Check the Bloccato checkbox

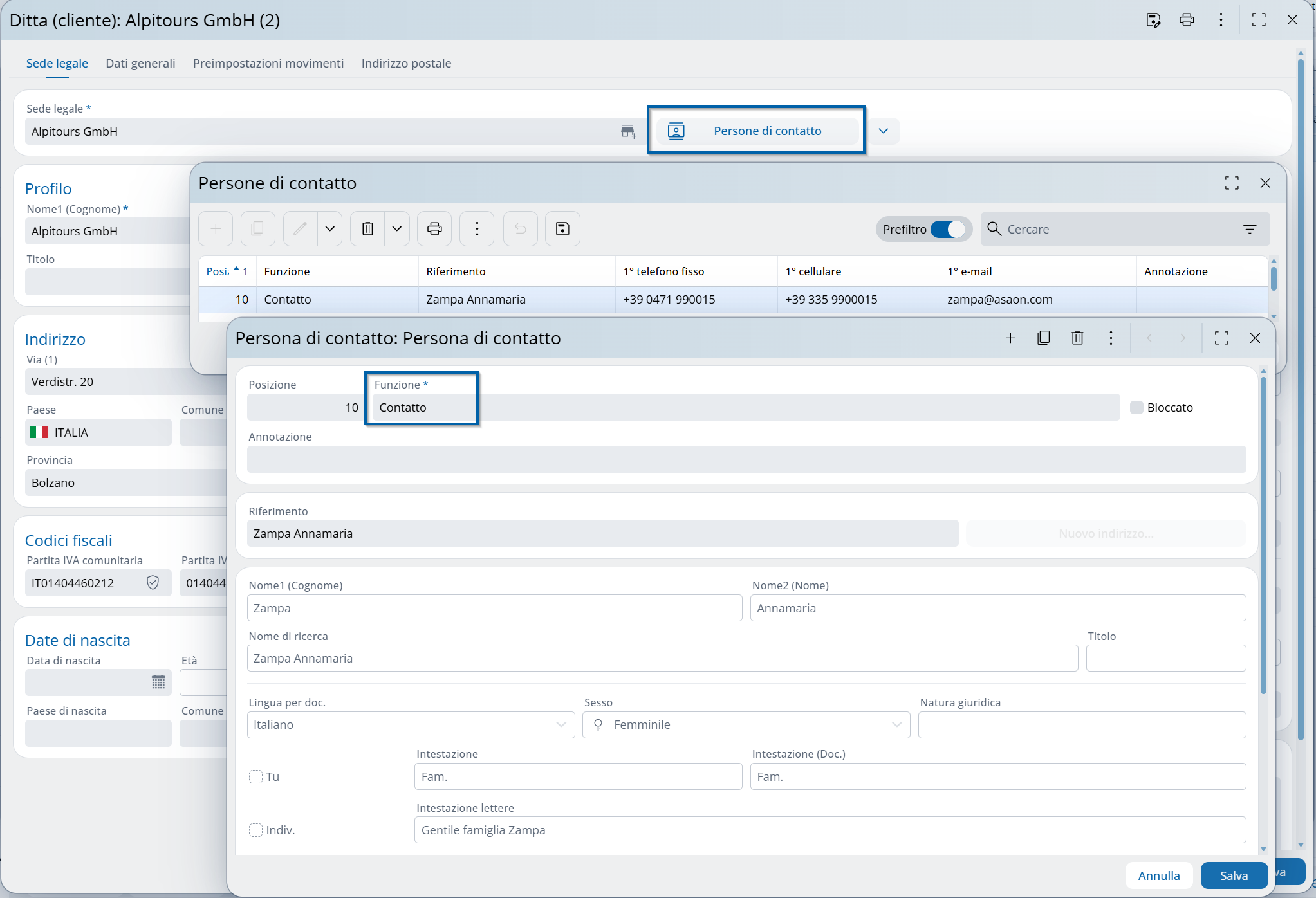[1137, 407]
